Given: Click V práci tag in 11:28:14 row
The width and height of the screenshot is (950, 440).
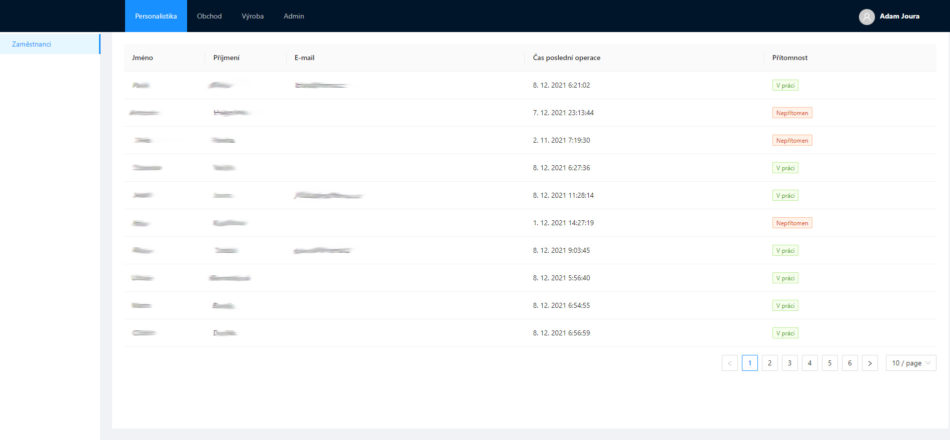Looking at the screenshot, I should pos(785,195).
